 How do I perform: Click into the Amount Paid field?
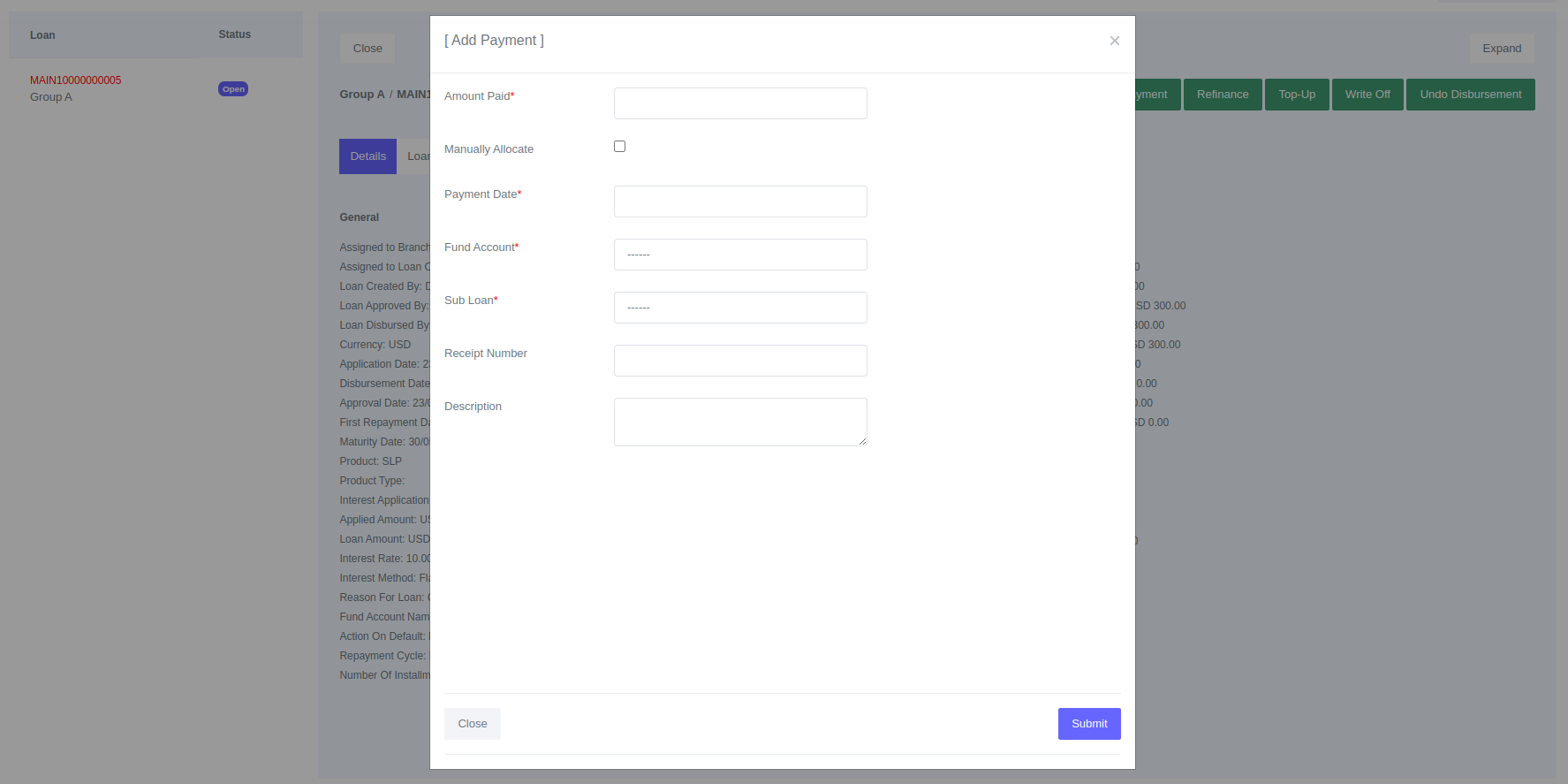click(x=739, y=103)
